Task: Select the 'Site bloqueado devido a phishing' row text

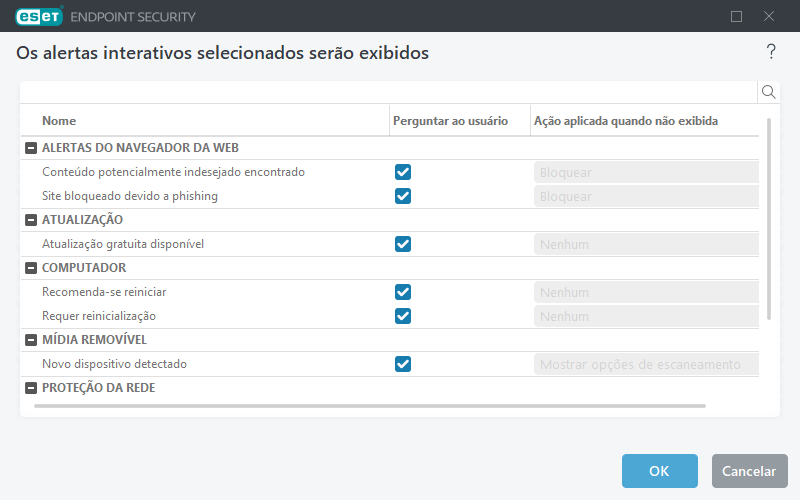Action: click(x=130, y=196)
